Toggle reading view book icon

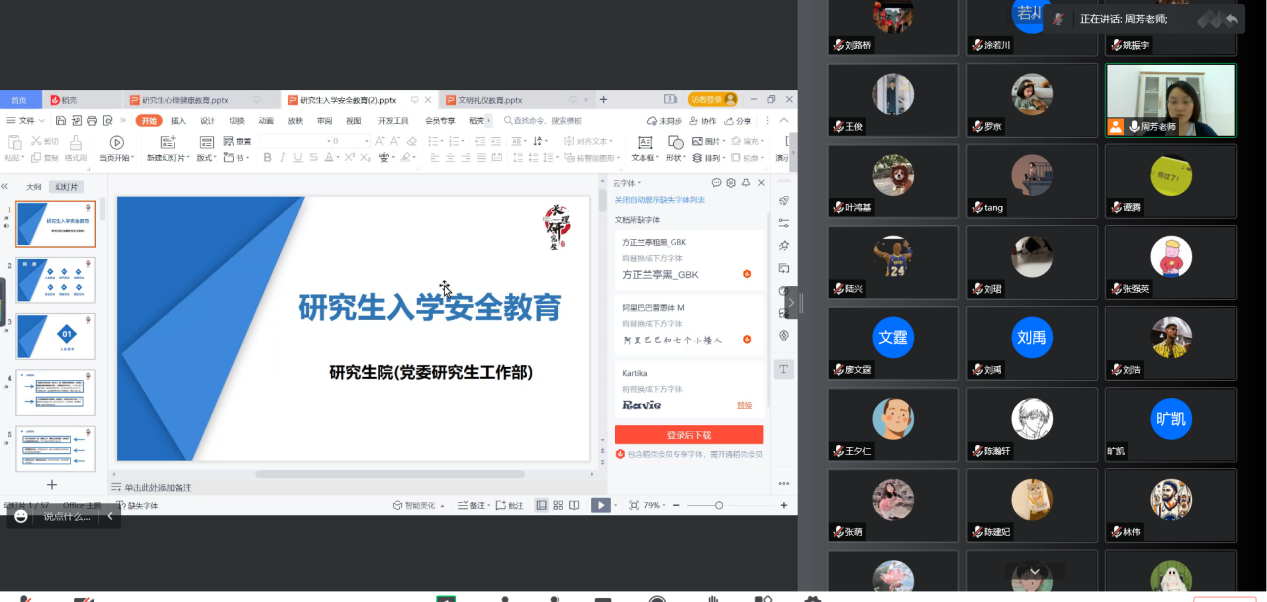[575, 505]
